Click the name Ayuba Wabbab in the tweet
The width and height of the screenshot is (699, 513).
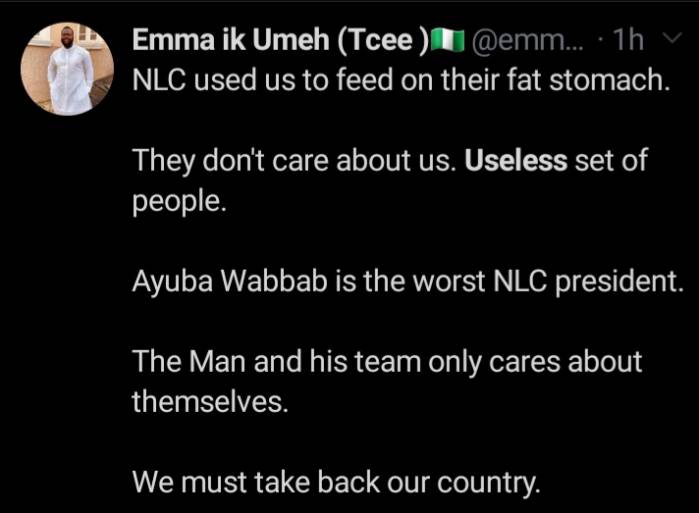230,282
